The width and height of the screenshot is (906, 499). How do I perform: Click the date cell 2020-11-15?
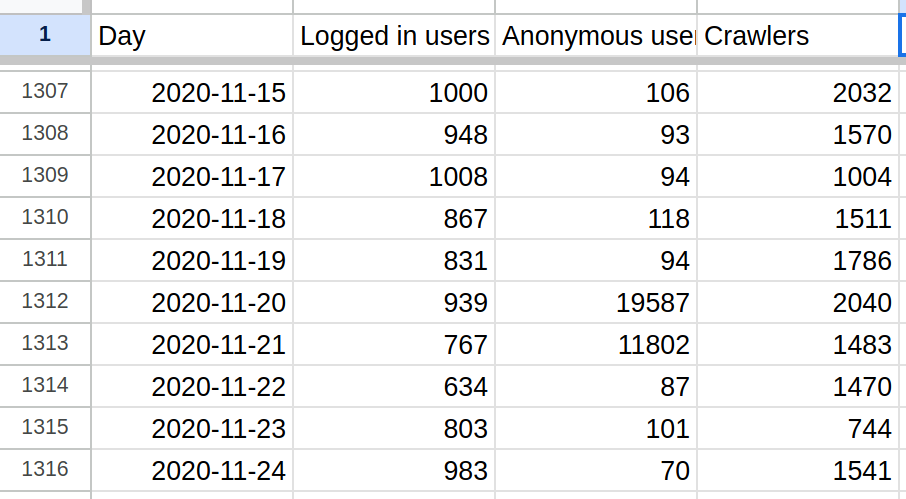192,92
